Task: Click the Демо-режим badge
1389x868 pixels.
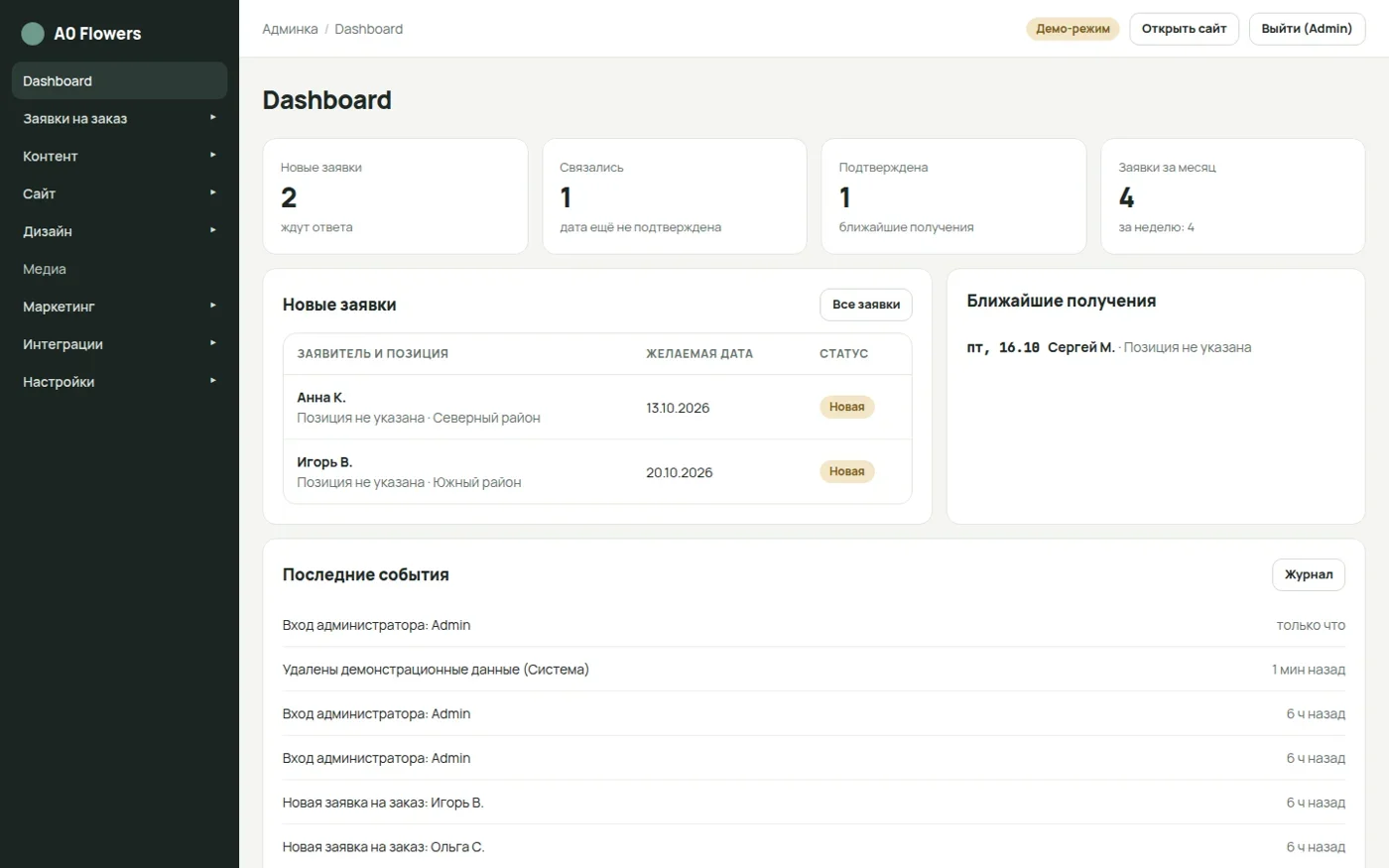Action: [1073, 29]
